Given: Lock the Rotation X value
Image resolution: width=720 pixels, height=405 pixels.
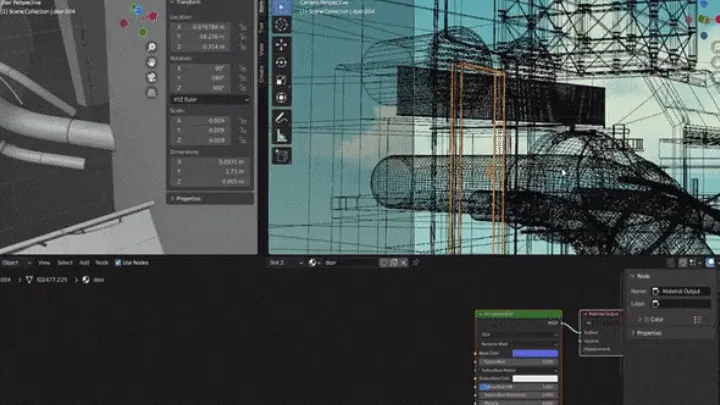Looking at the screenshot, I should [x=243, y=68].
